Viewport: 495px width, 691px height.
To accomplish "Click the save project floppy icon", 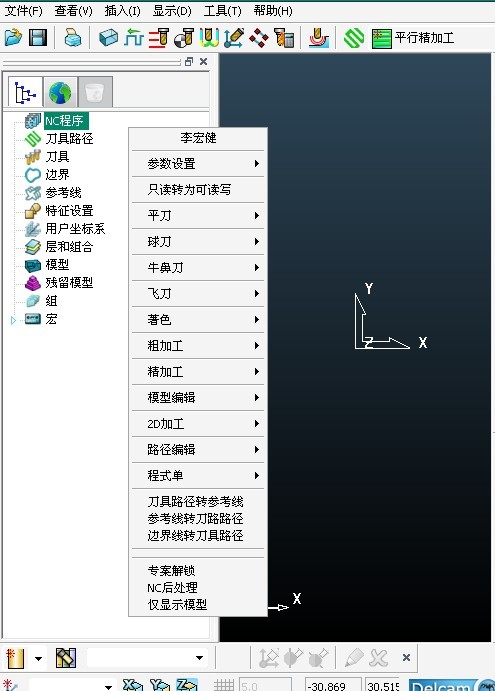I will click(x=38, y=37).
